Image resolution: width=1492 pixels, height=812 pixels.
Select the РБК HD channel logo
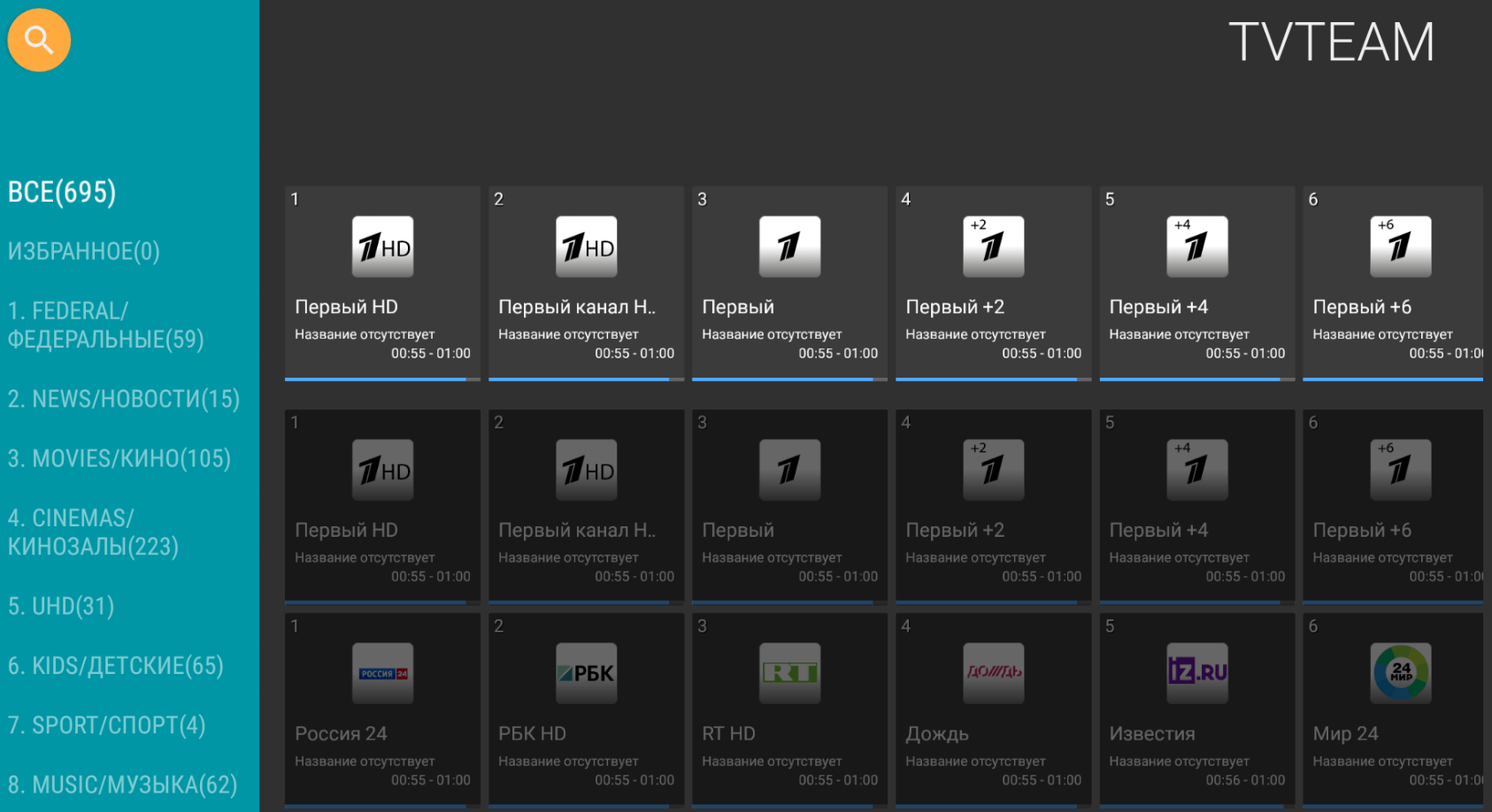[x=586, y=673]
